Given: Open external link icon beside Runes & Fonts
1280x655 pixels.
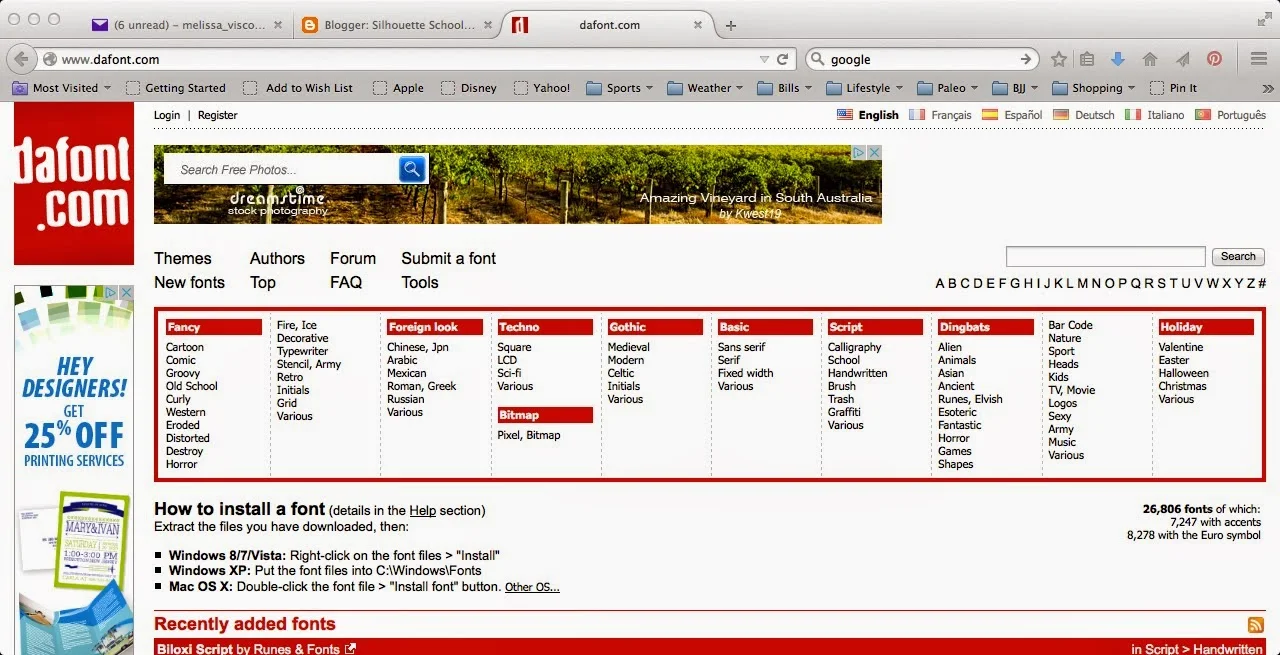Looking at the screenshot, I should point(350,649).
